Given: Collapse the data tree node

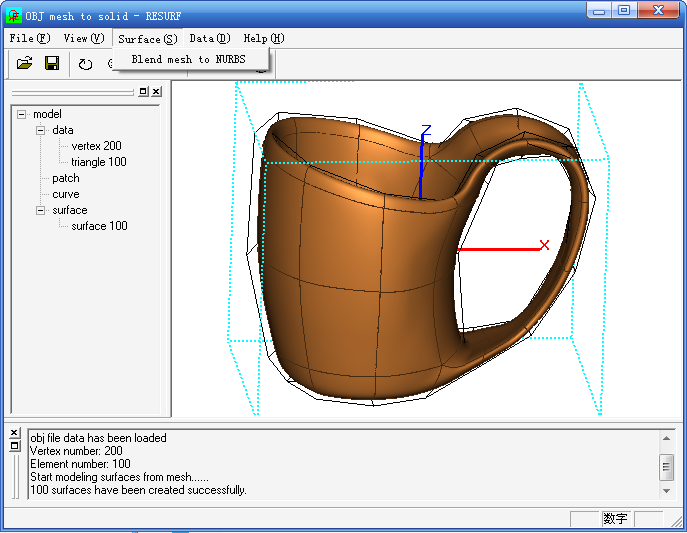Looking at the screenshot, I should [x=40, y=131].
